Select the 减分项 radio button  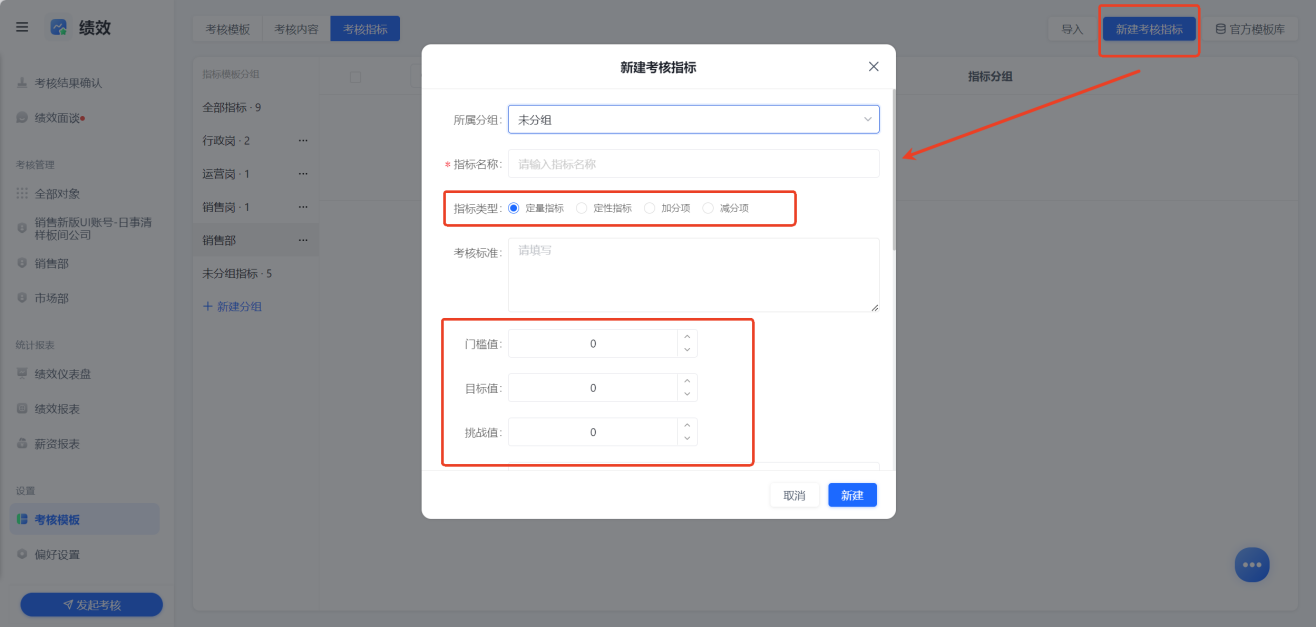click(708, 208)
